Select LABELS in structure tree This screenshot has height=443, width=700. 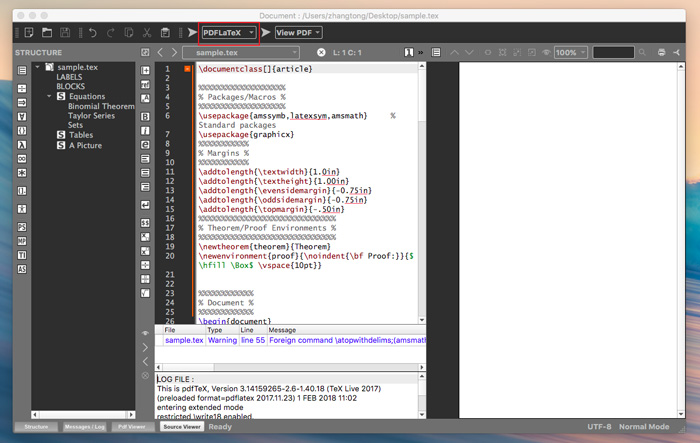pyautogui.click(x=69, y=77)
